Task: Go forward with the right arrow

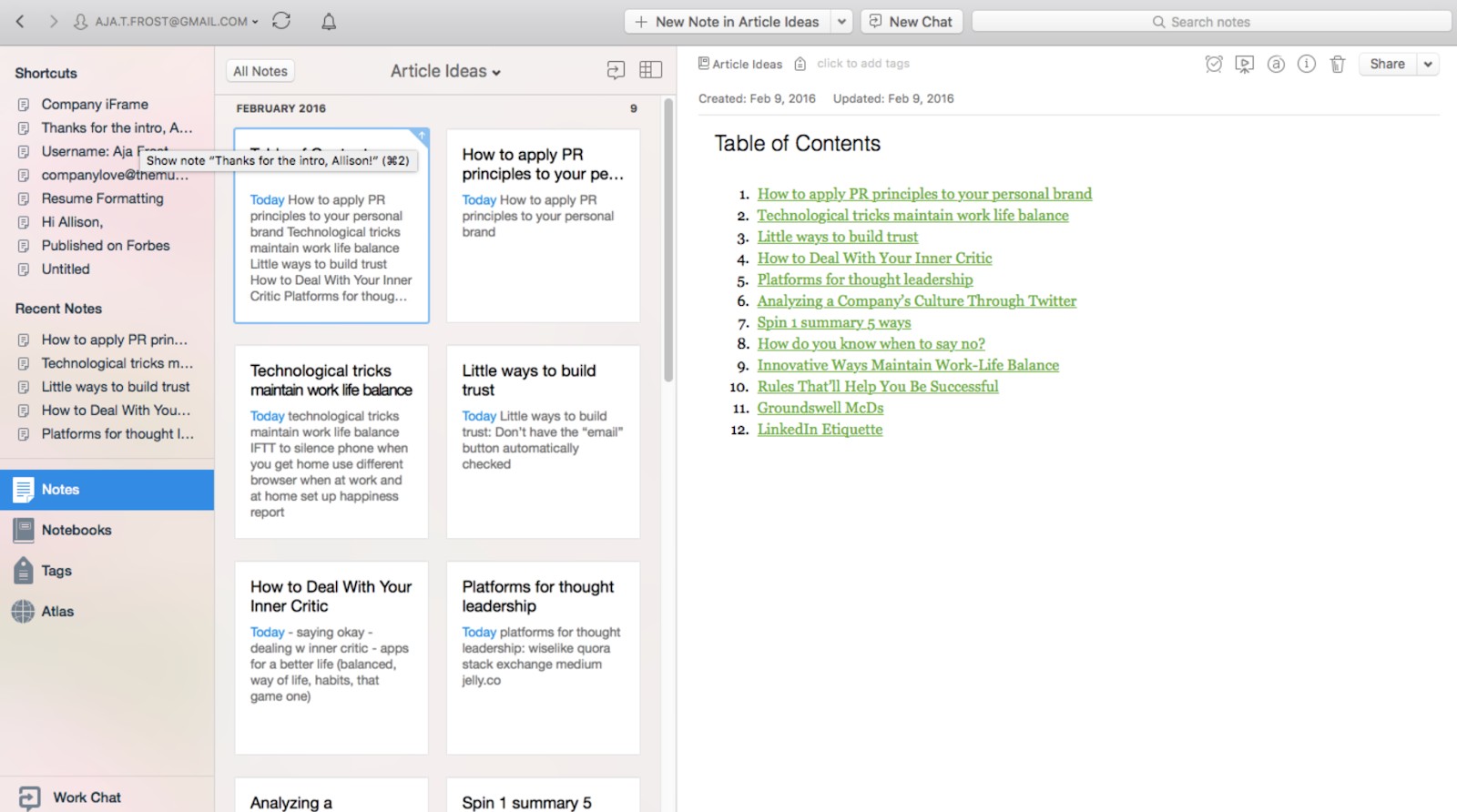Action: (53, 21)
